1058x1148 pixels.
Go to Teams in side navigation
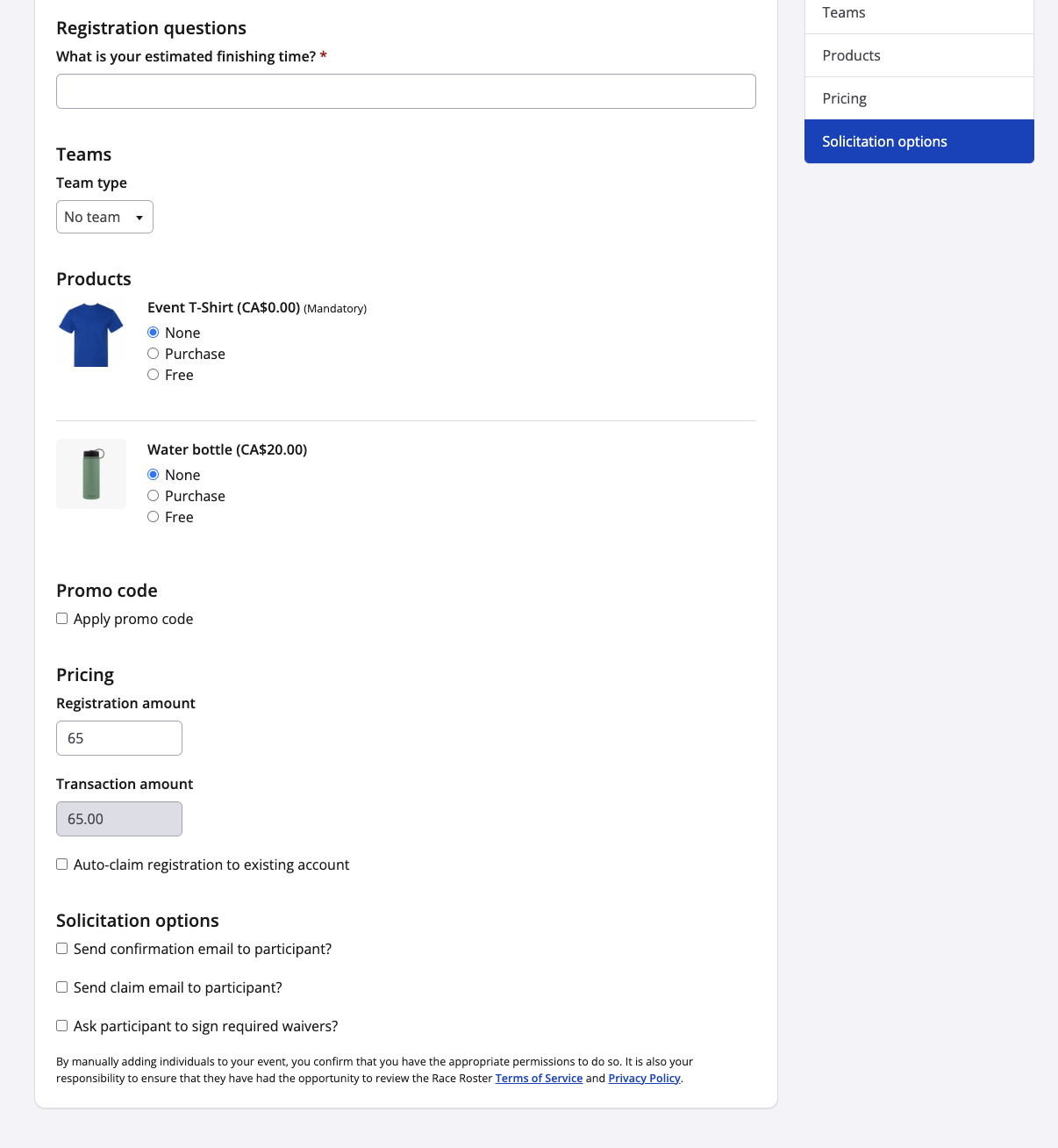(x=919, y=13)
